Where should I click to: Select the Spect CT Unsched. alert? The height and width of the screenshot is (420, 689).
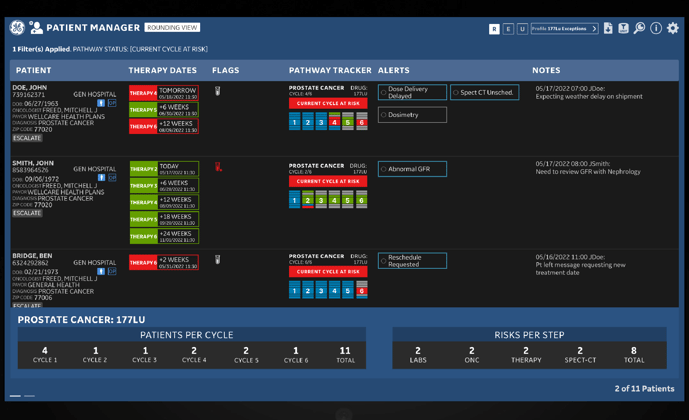[456, 93]
